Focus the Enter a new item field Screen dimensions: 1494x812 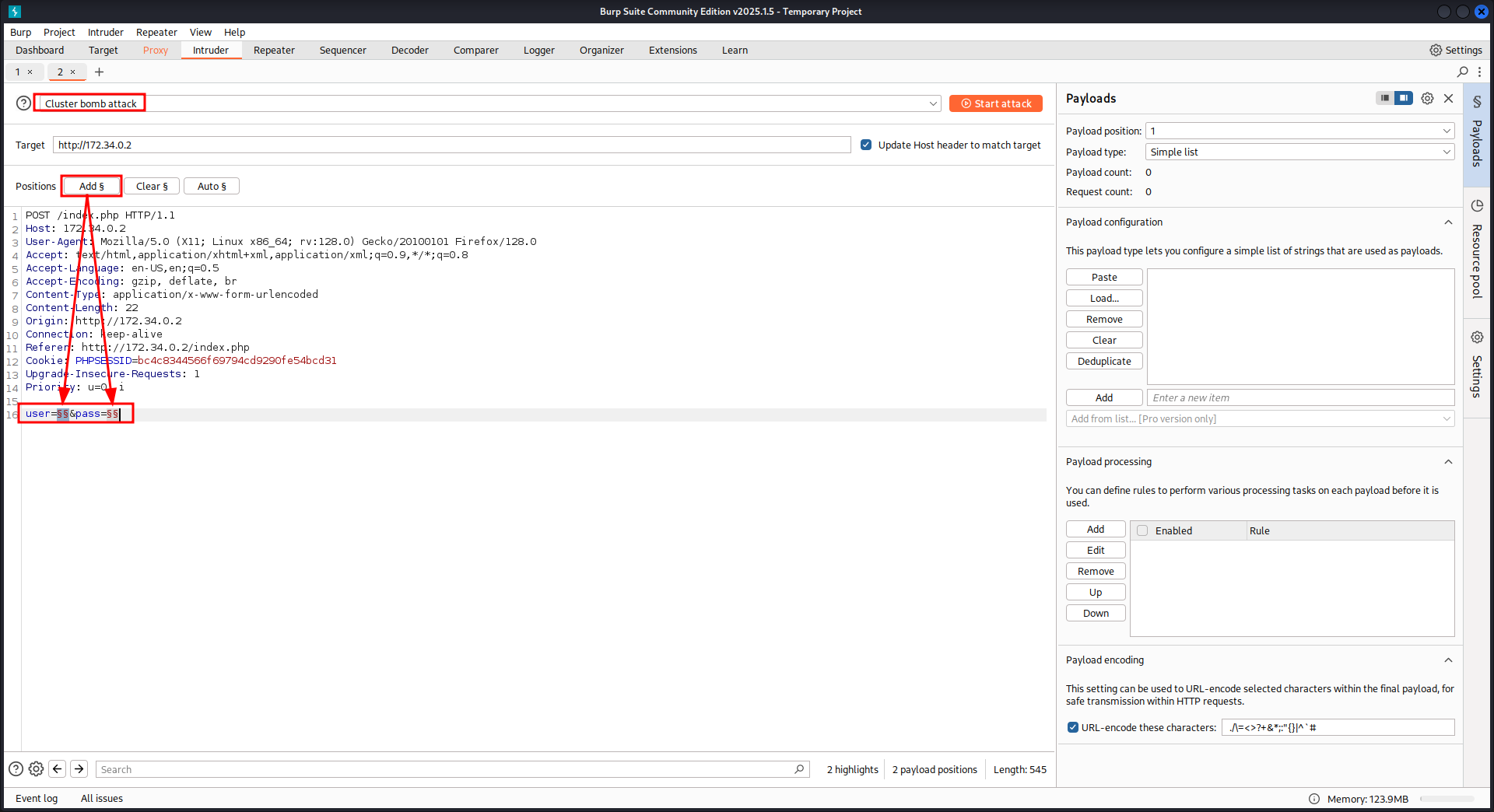[1301, 397]
